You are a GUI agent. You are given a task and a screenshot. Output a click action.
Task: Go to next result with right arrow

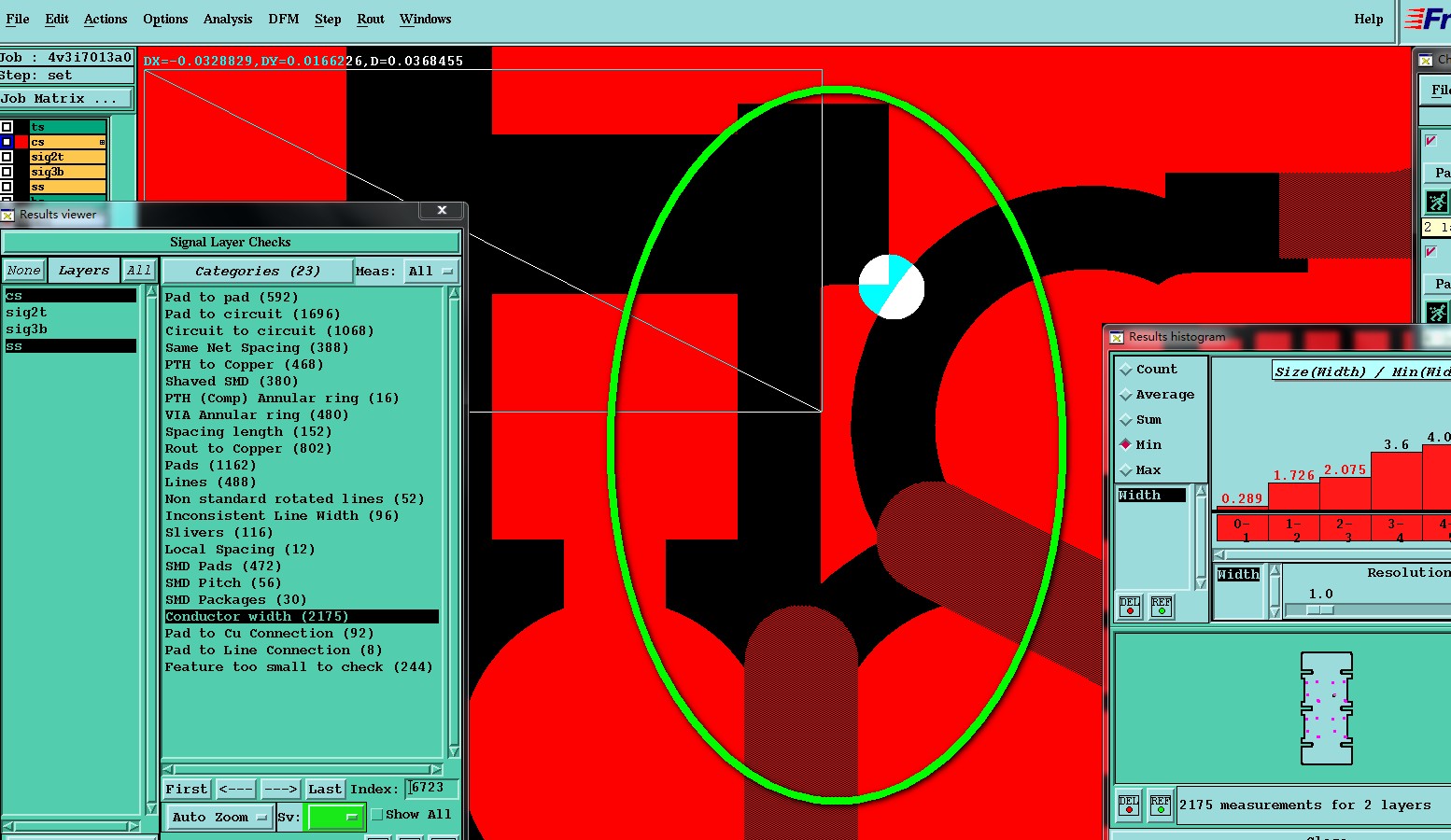tap(280, 790)
